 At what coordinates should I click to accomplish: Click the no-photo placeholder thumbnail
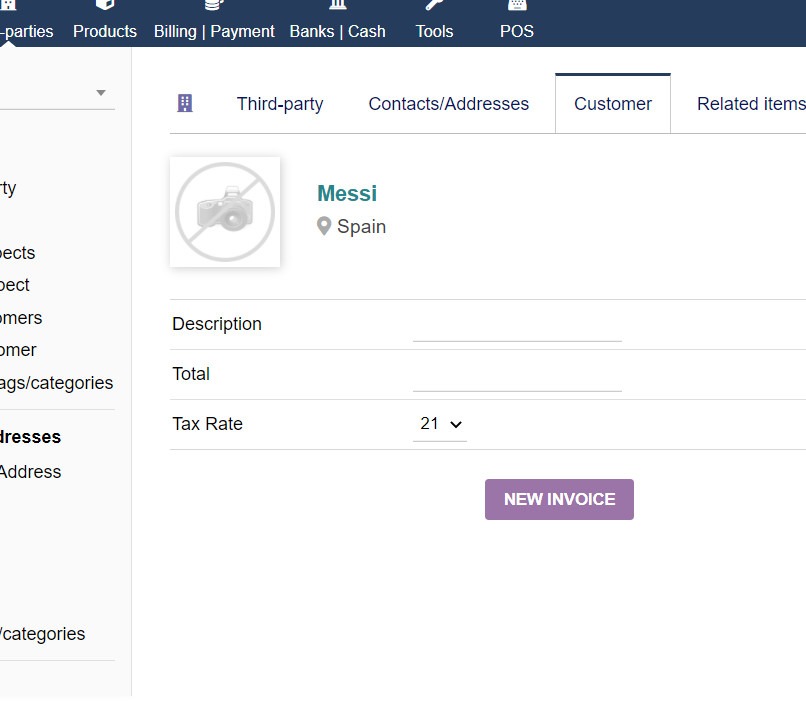(225, 212)
